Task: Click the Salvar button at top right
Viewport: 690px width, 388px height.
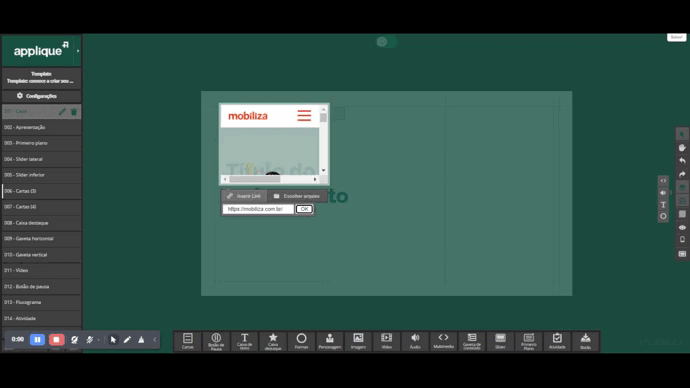Action: point(676,37)
